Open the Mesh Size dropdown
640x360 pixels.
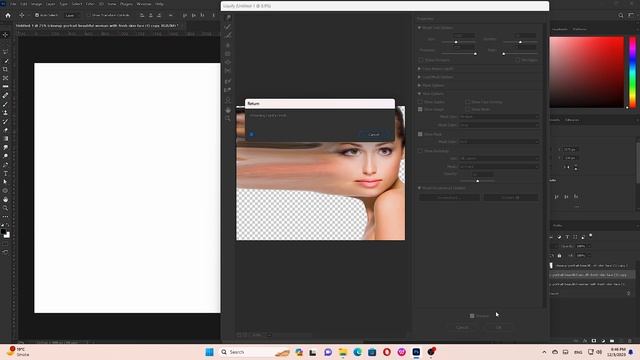coord(499,117)
